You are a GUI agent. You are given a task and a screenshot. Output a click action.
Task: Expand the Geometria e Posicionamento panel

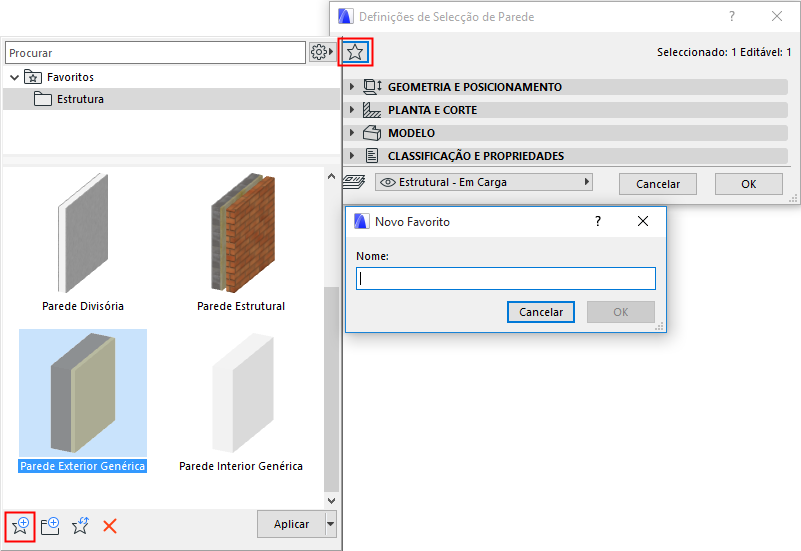(351, 87)
